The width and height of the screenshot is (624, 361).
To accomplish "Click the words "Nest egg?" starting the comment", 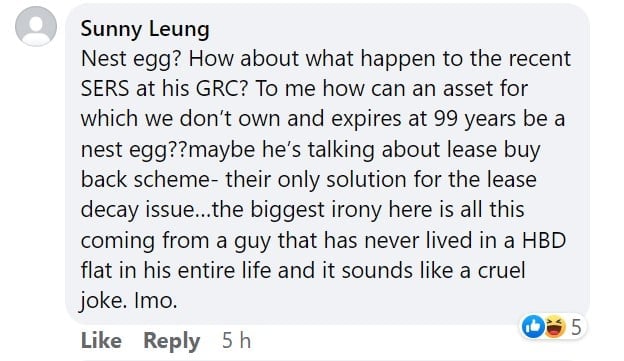I will coord(131,59).
